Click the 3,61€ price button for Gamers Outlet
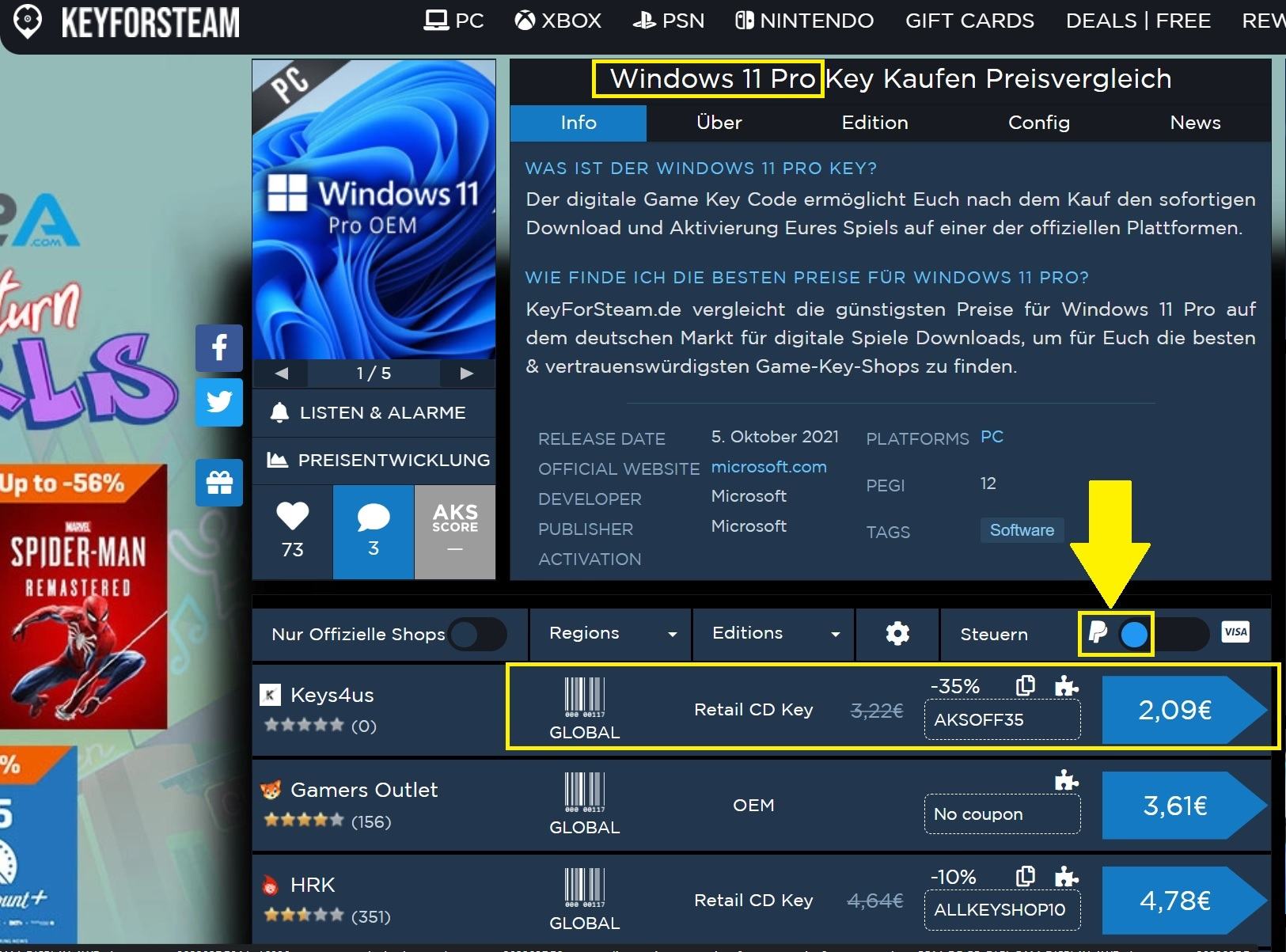This screenshot has width=1286, height=952. click(1185, 806)
